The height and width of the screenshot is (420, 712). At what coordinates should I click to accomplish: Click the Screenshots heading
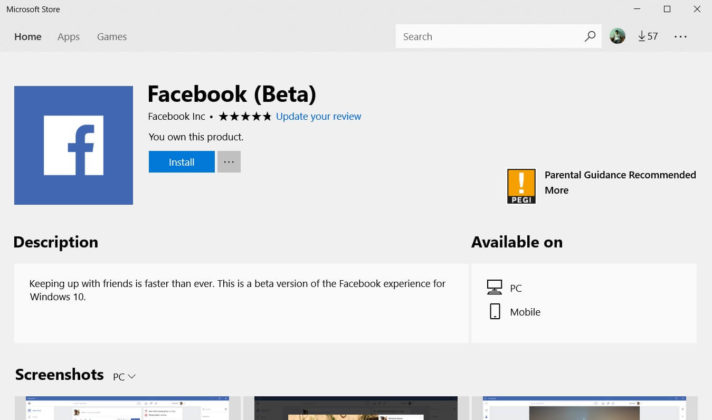tap(59, 375)
